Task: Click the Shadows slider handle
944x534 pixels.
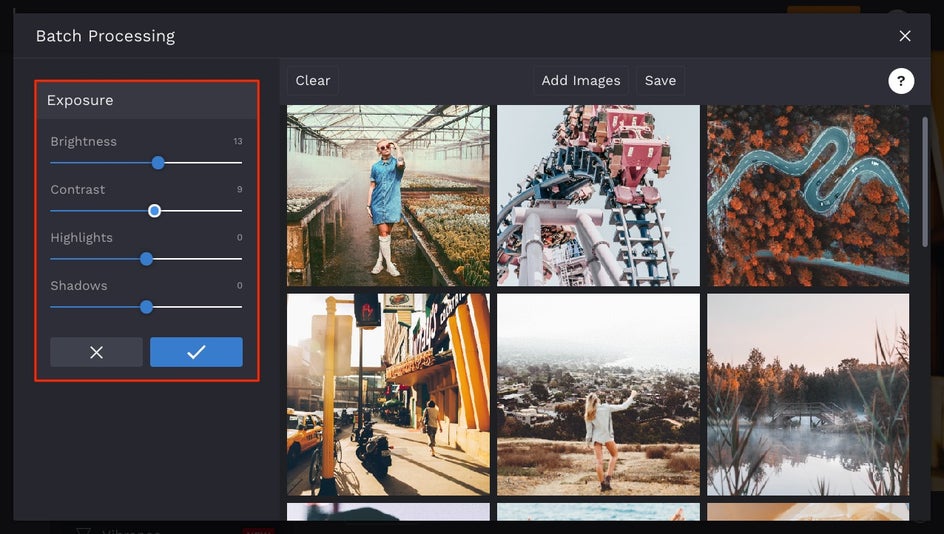Action: coord(146,307)
